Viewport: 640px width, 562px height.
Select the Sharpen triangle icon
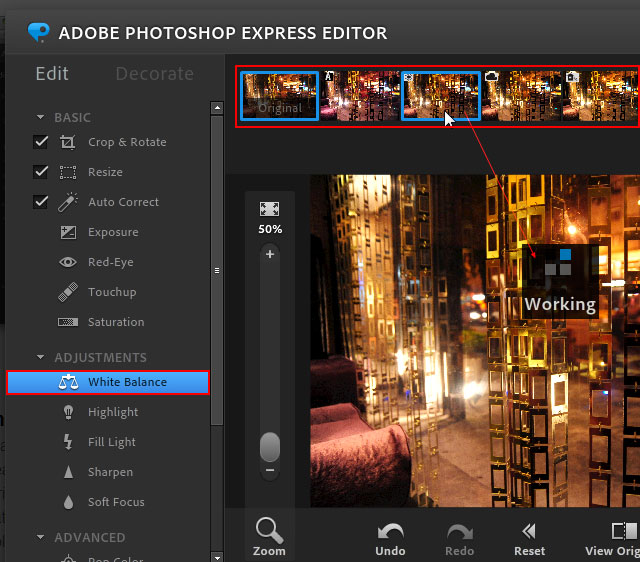tap(68, 472)
